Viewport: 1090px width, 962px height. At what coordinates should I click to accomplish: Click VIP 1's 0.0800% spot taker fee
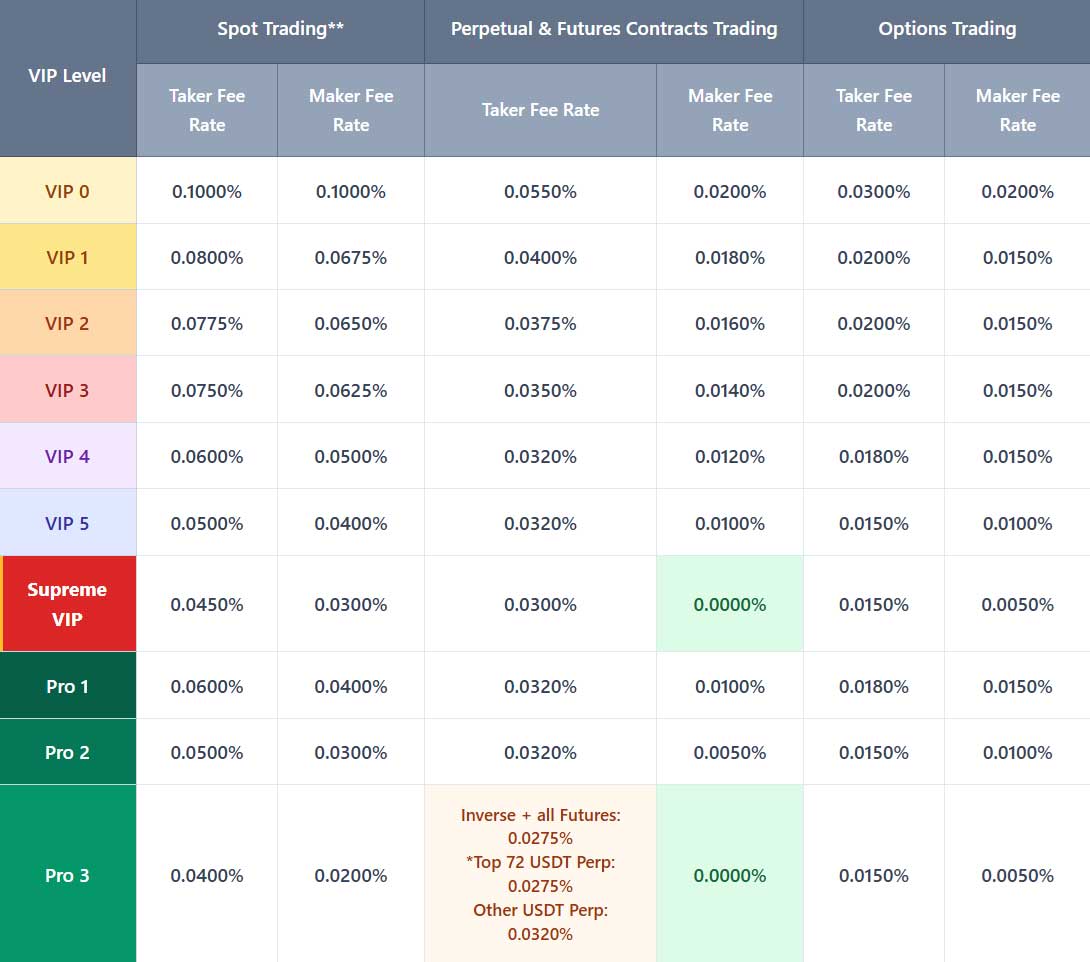[x=207, y=256]
